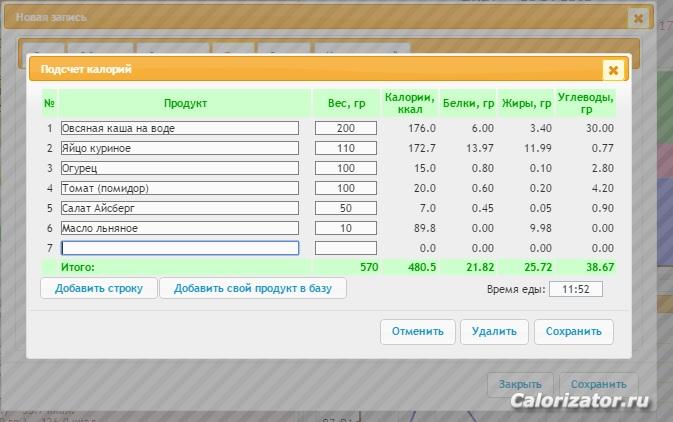Focus the empty product field in row 7
The height and width of the screenshot is (422, 673).
pos(180,248)
